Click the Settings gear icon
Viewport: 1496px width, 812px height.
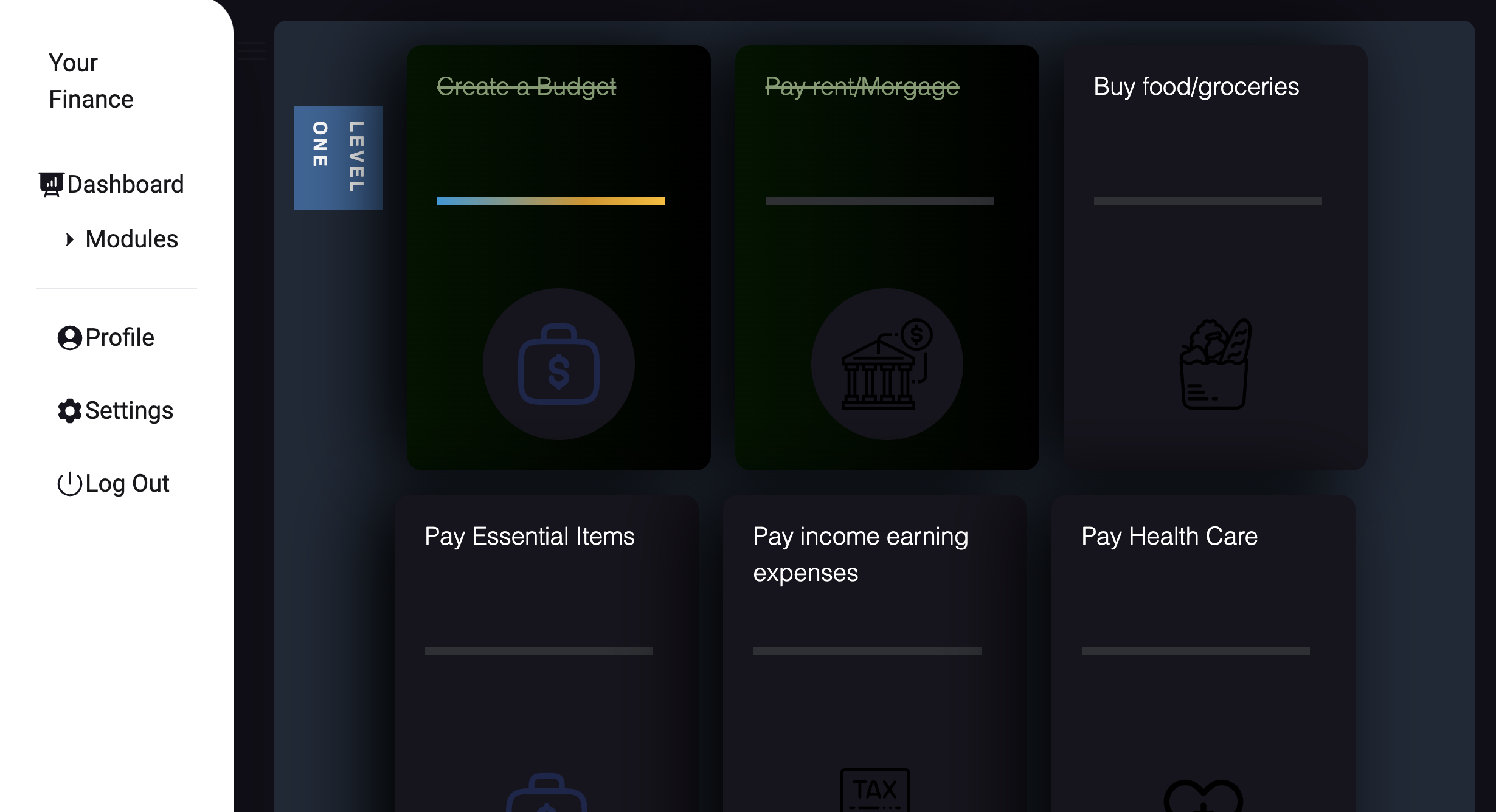[x=69, y=411]
